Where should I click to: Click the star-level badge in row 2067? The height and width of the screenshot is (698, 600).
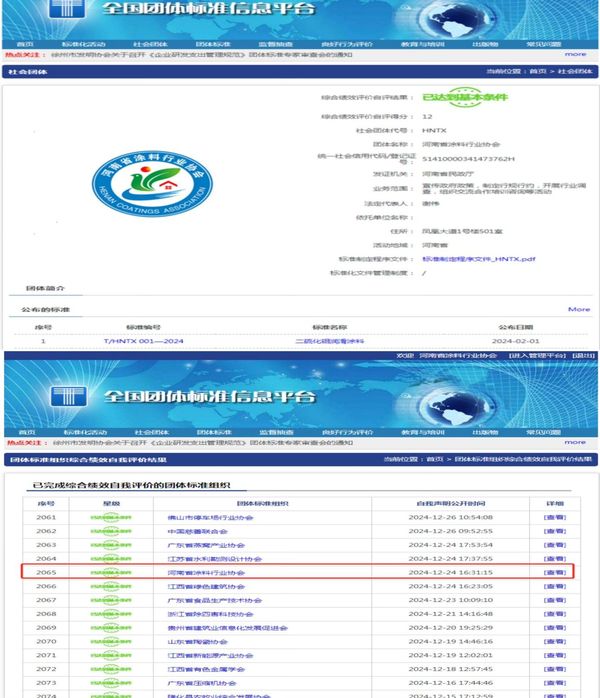pyautogui.click(x=111, y=600)
